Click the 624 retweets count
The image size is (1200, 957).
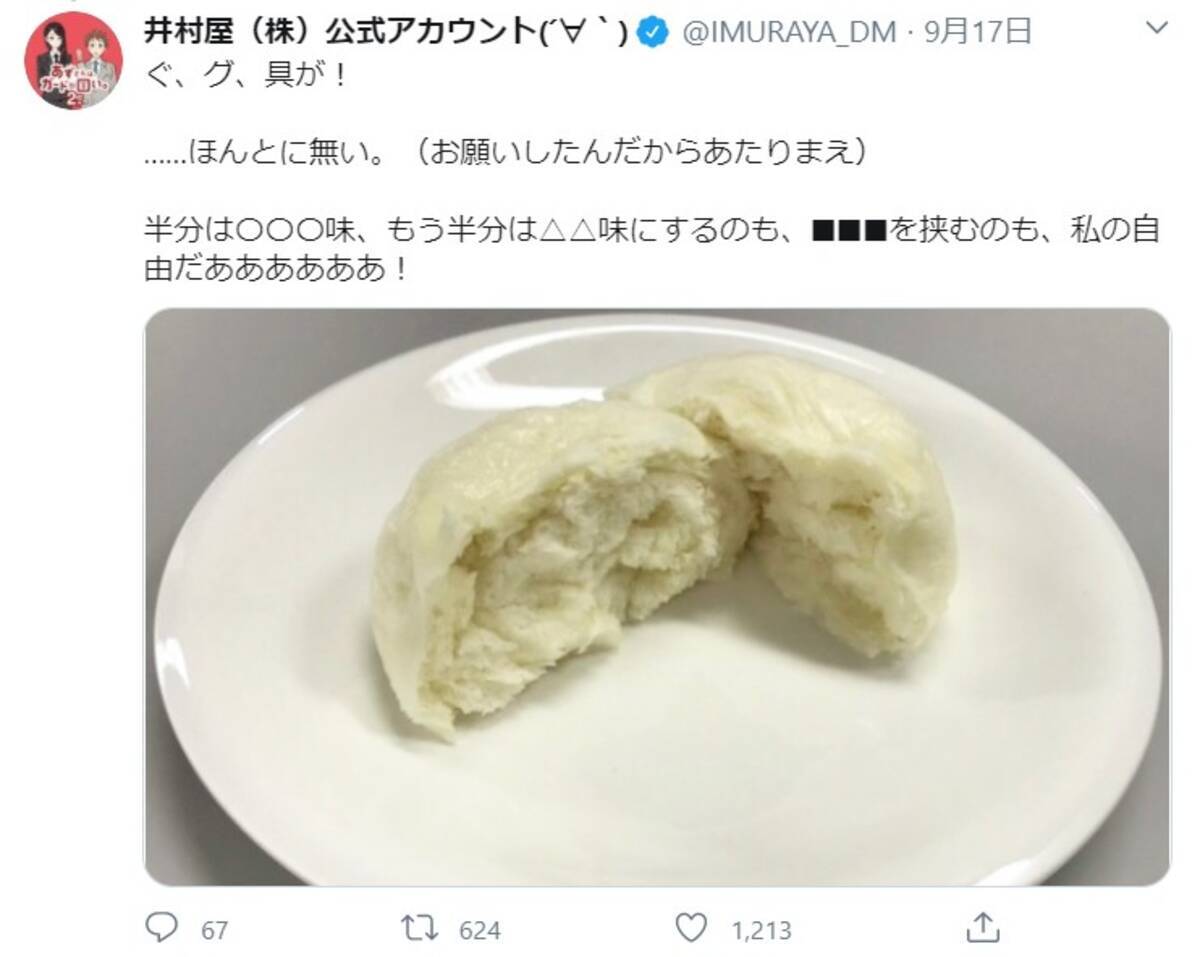click(x=479, y=930)
